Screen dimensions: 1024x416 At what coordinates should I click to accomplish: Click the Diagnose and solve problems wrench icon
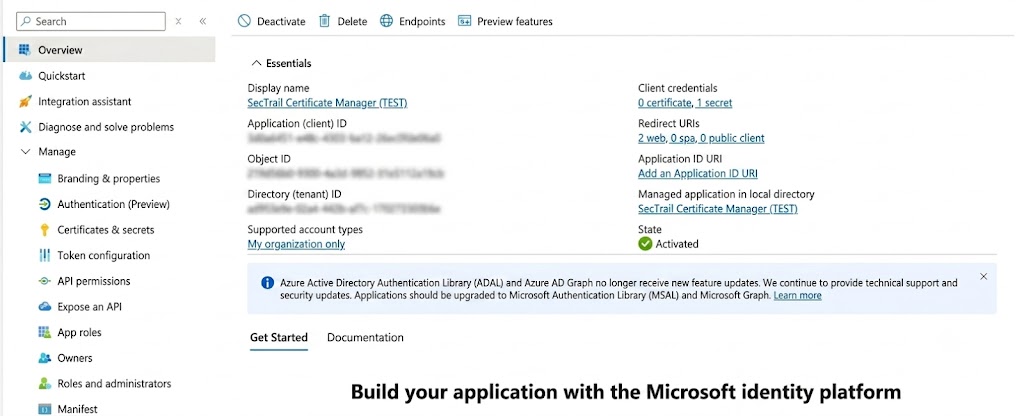pyautogui.click(x=25, y=127)
